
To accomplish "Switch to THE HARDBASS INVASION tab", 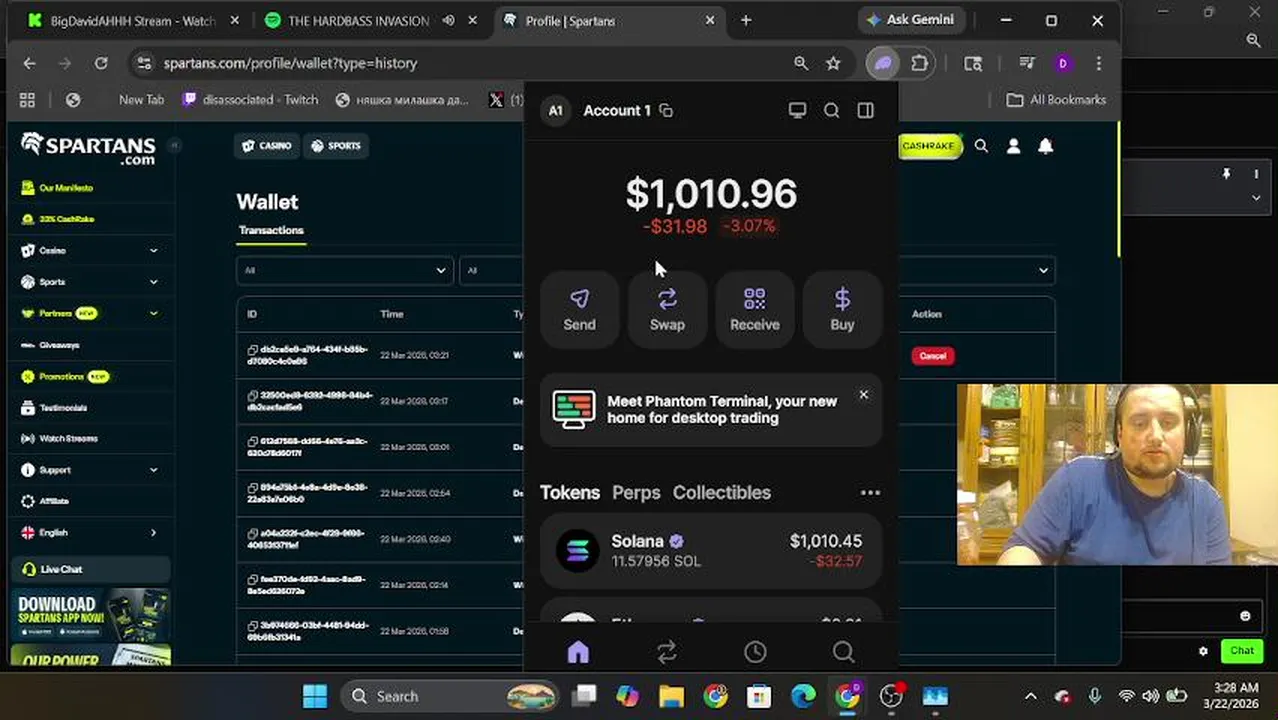I will click(x=358, y=21).
